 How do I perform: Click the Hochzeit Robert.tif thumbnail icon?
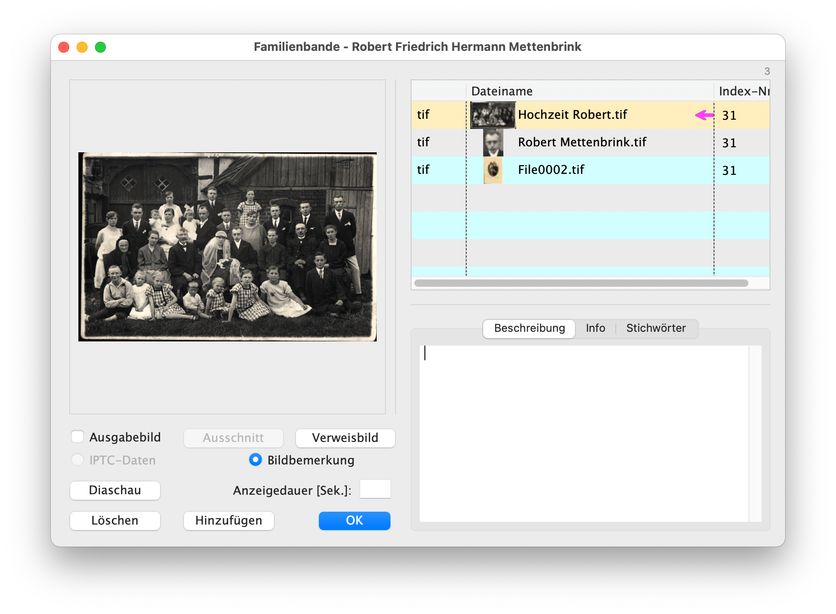(x=492, y=115)
